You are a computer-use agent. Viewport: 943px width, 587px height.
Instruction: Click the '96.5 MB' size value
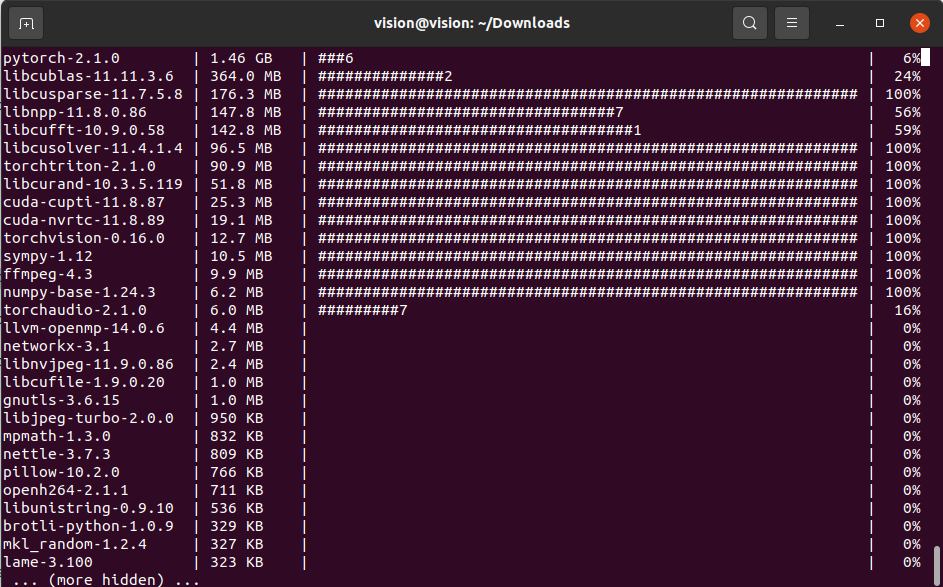click(x=241, y=149)
